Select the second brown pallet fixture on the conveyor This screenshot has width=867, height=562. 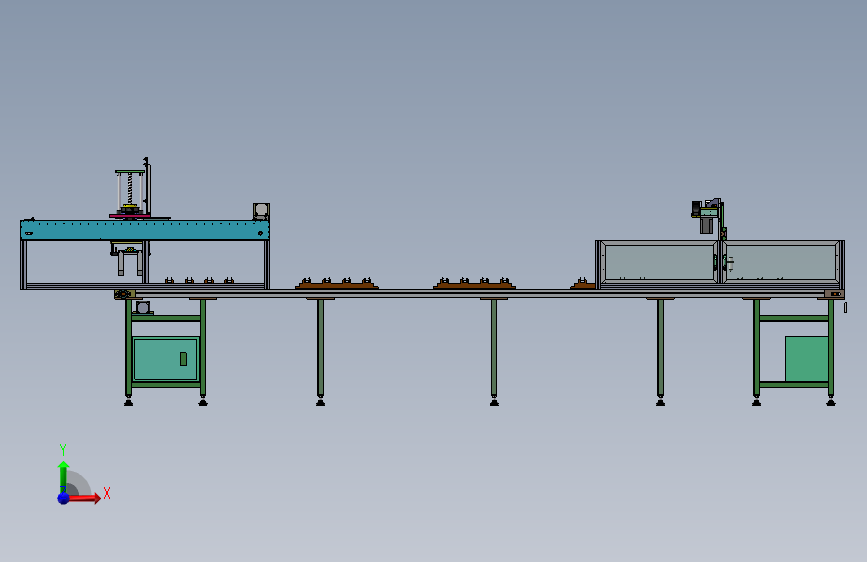(474, 284)
